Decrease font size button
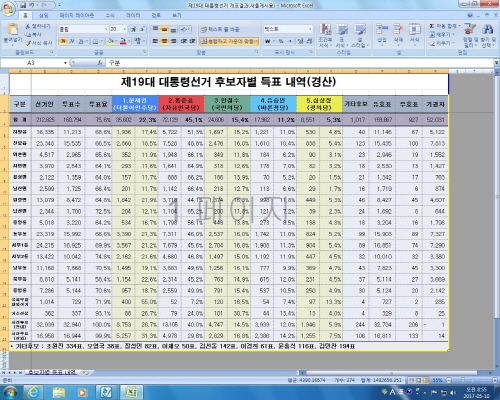 (x=142, y=29)
